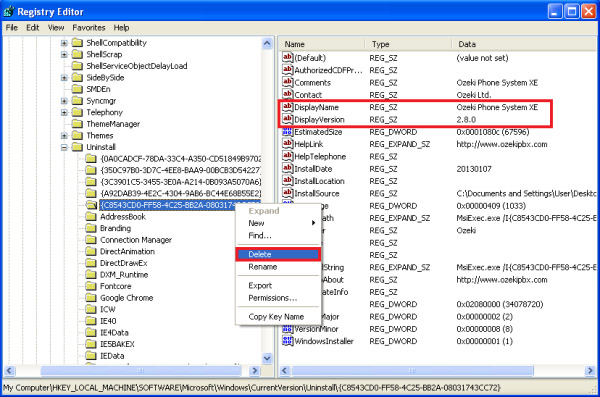Click tree pane scroll up arrow
The width and height of the screenshot is (600, 397).
[267, 43]
